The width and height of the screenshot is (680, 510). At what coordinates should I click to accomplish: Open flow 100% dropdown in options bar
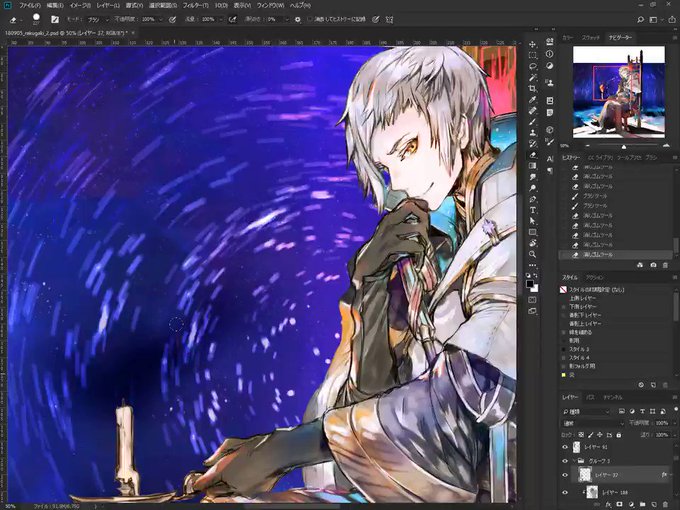[x=221, y=20]
